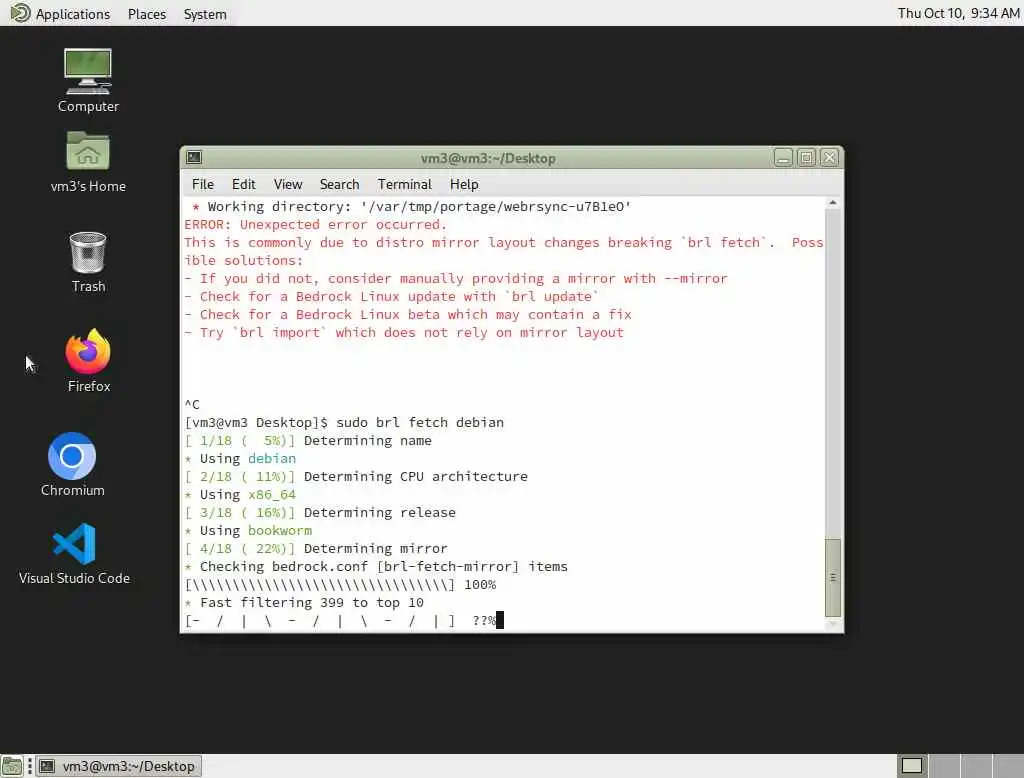
Task: Open the terminal Search menu
Action: (339, 184)
